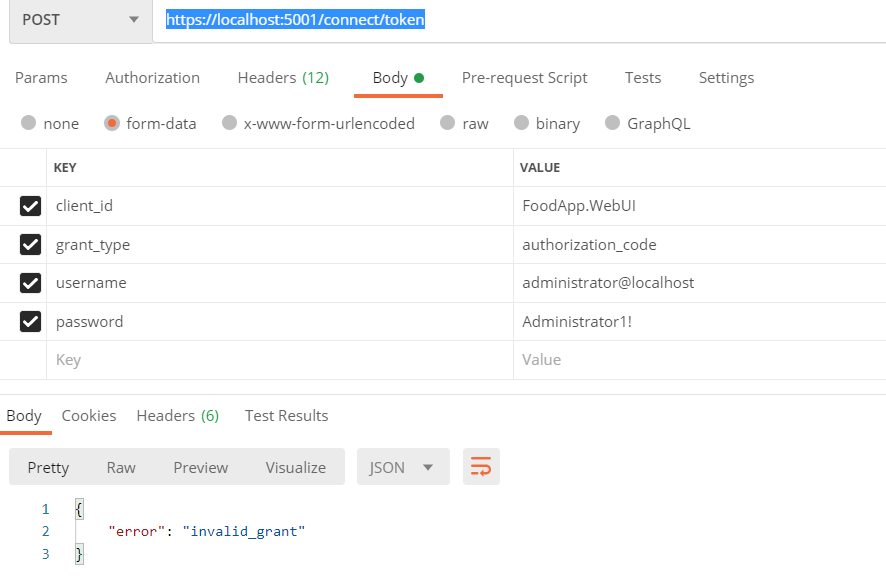This screenshot has height=584, width=886.
Task: Switch response view to Raw
Action: tap(121, 466)
